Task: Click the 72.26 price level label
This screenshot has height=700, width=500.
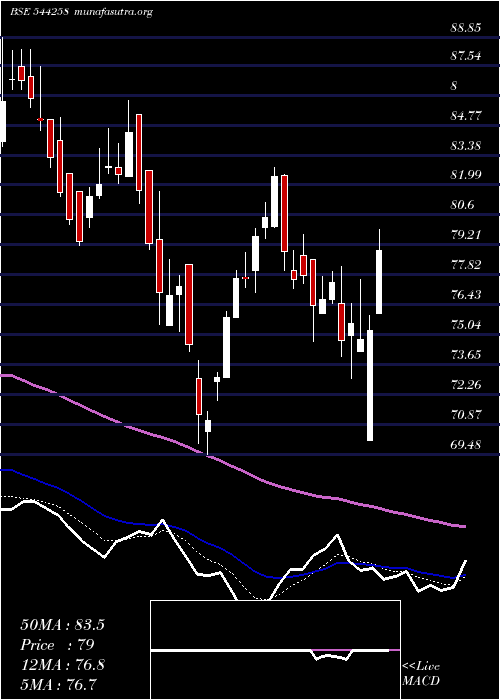Action: pos(466,384)
